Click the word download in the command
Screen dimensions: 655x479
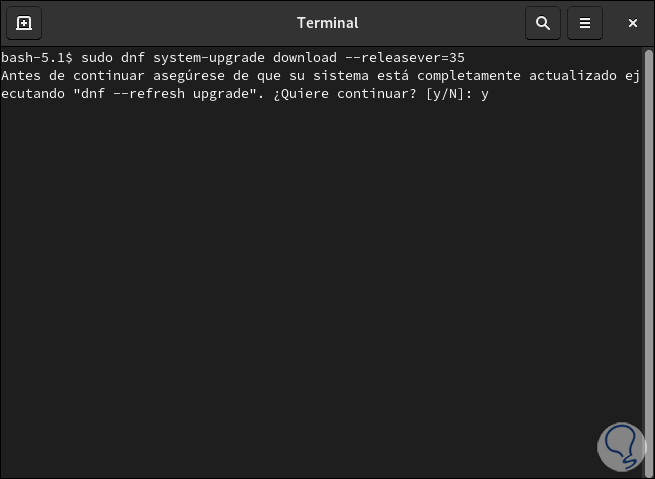pyautogui.click(x=305, y=58)
